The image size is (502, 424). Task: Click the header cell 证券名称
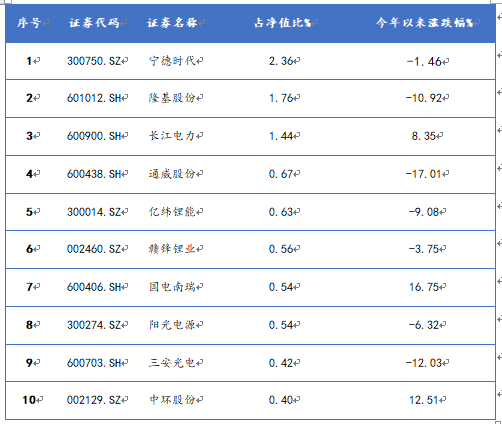tap(172, 23)
